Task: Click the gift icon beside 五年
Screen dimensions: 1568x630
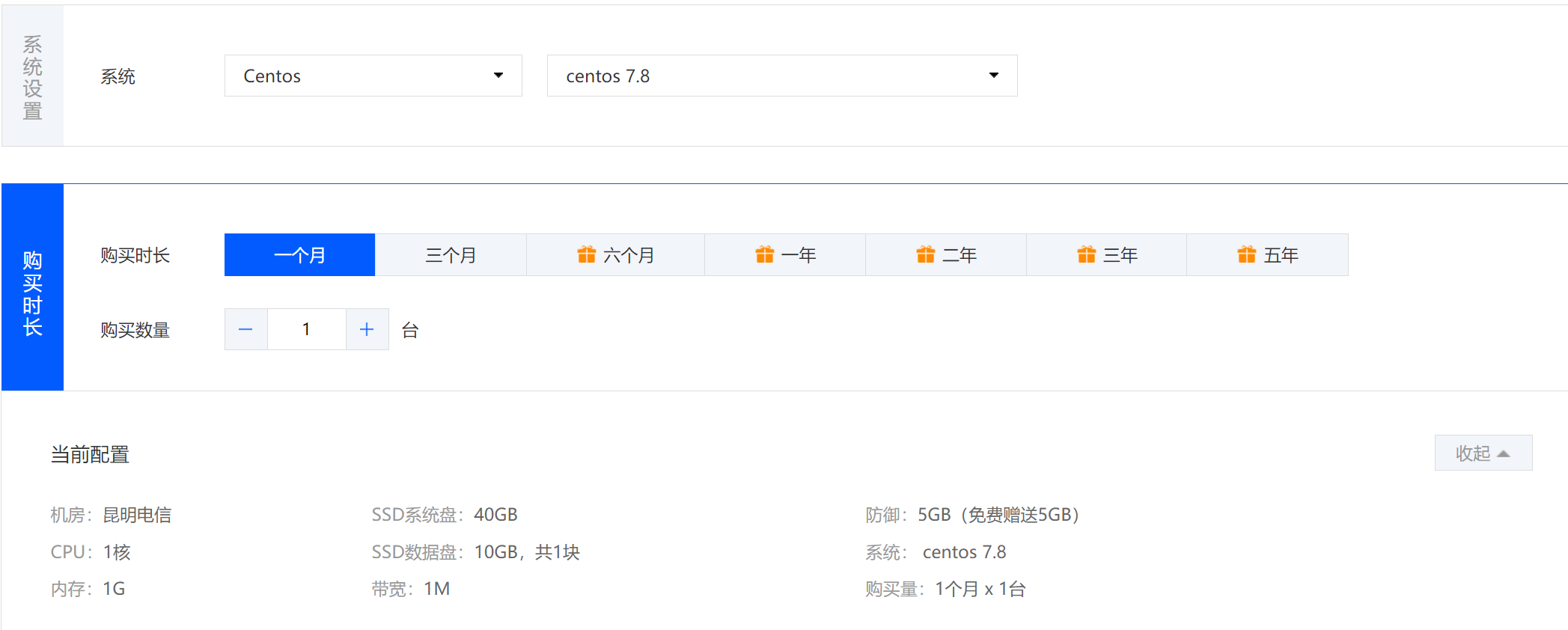Action: tap(1247, 254)
